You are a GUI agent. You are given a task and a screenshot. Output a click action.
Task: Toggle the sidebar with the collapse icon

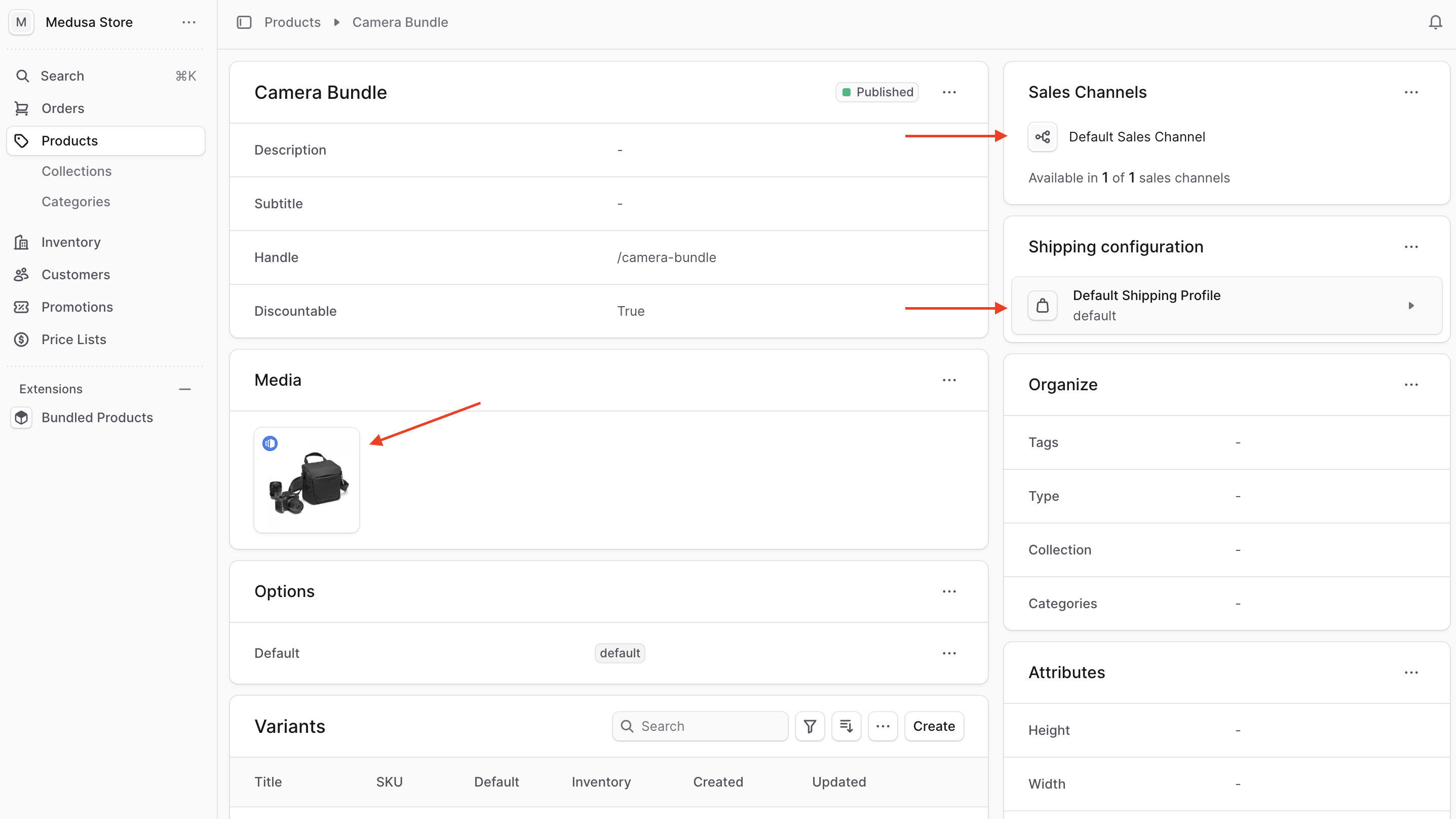coord(244,22)
